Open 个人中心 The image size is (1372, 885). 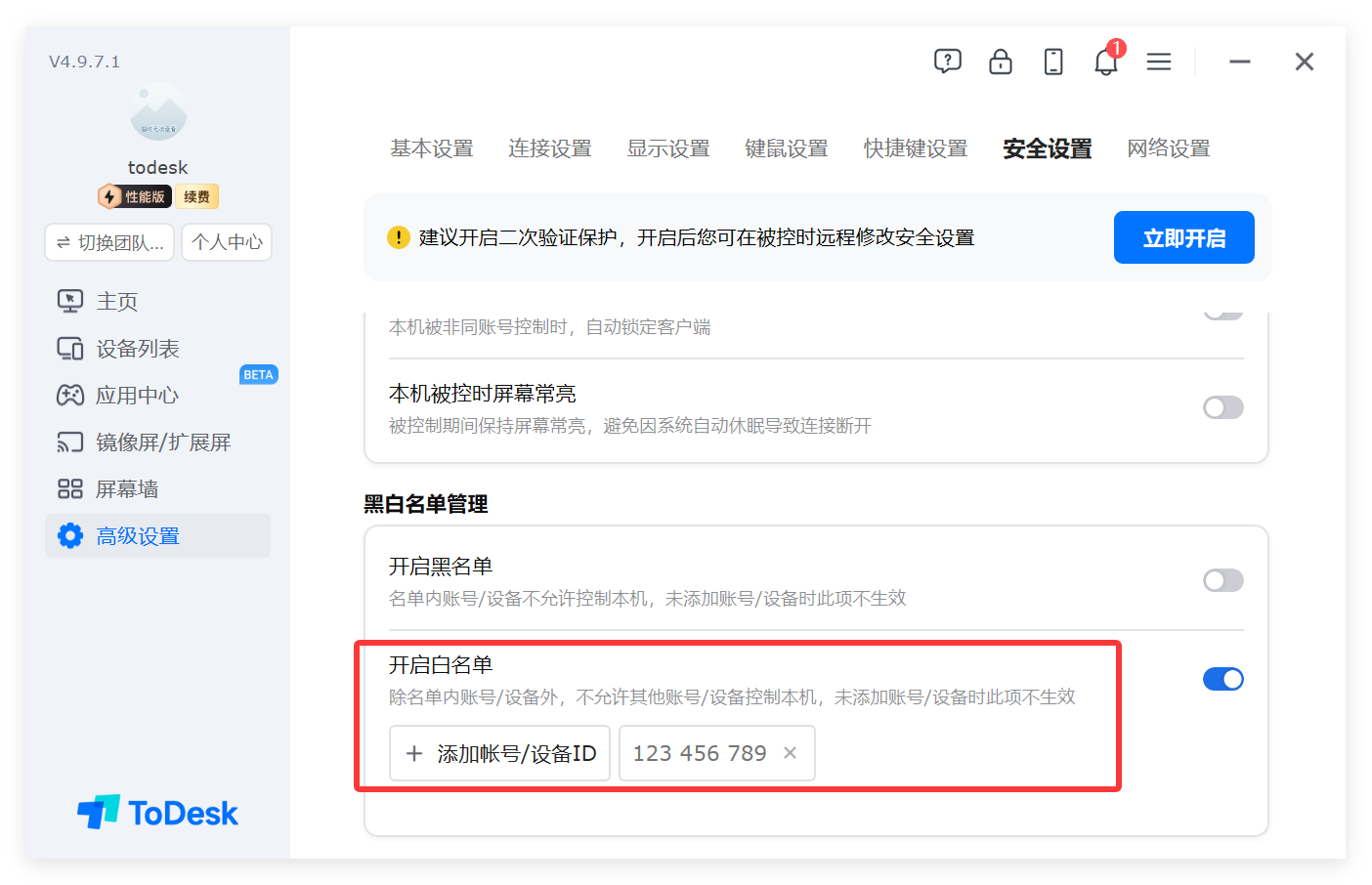pos(227,242)
